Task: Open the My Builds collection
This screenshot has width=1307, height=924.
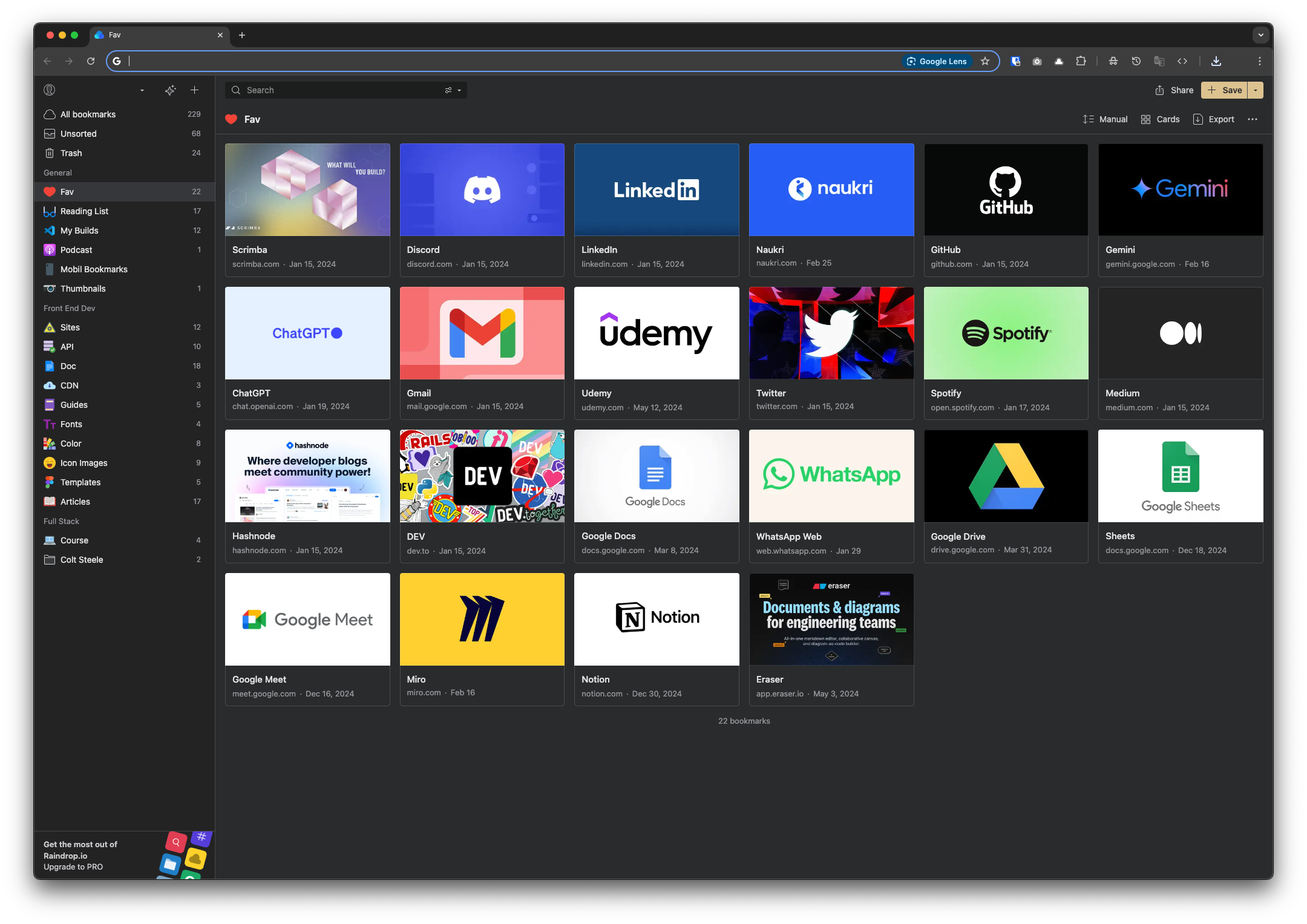Action: coord(124,231)
